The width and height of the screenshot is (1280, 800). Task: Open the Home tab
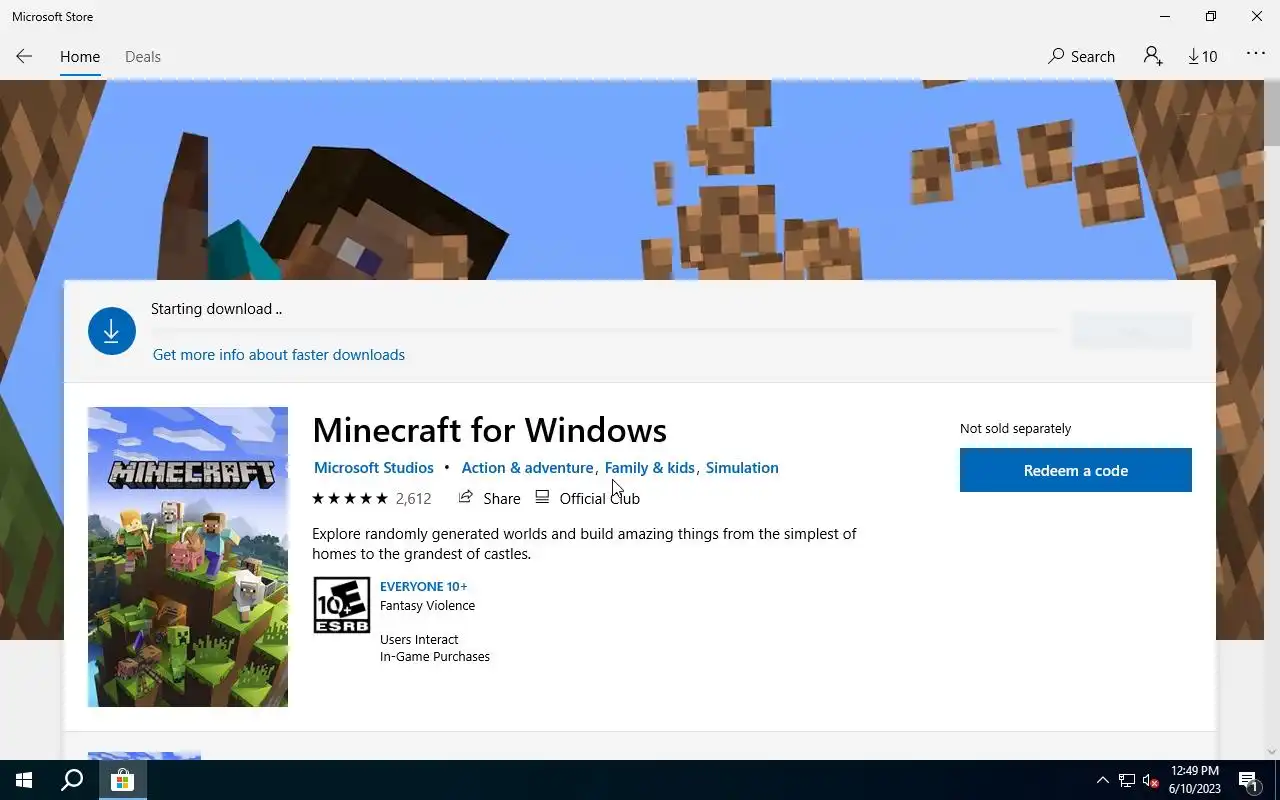click(x=80, y=56)
